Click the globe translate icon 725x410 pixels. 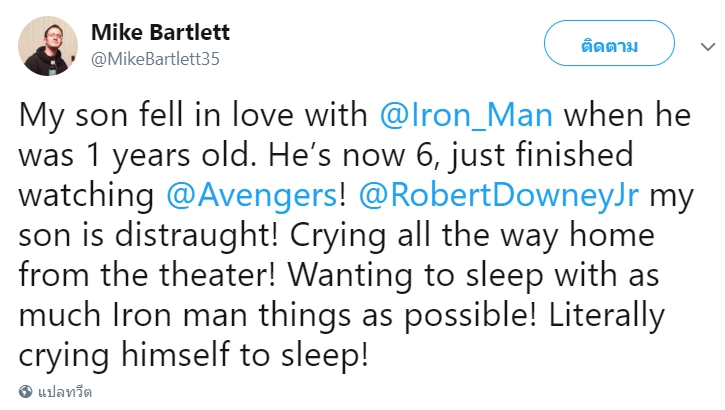[25, 392]
